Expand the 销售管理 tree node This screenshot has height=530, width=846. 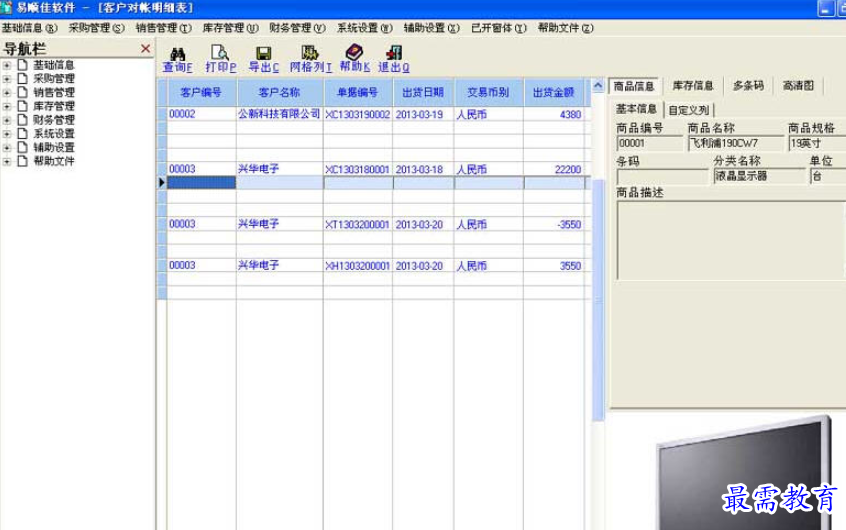pyautogui.click(x=6, y=93)
